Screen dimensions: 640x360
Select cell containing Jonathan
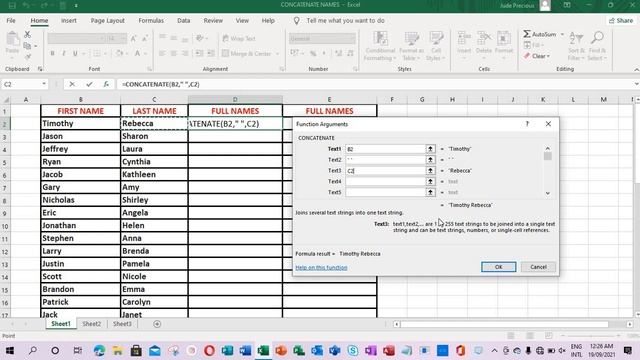click(80, 225)
